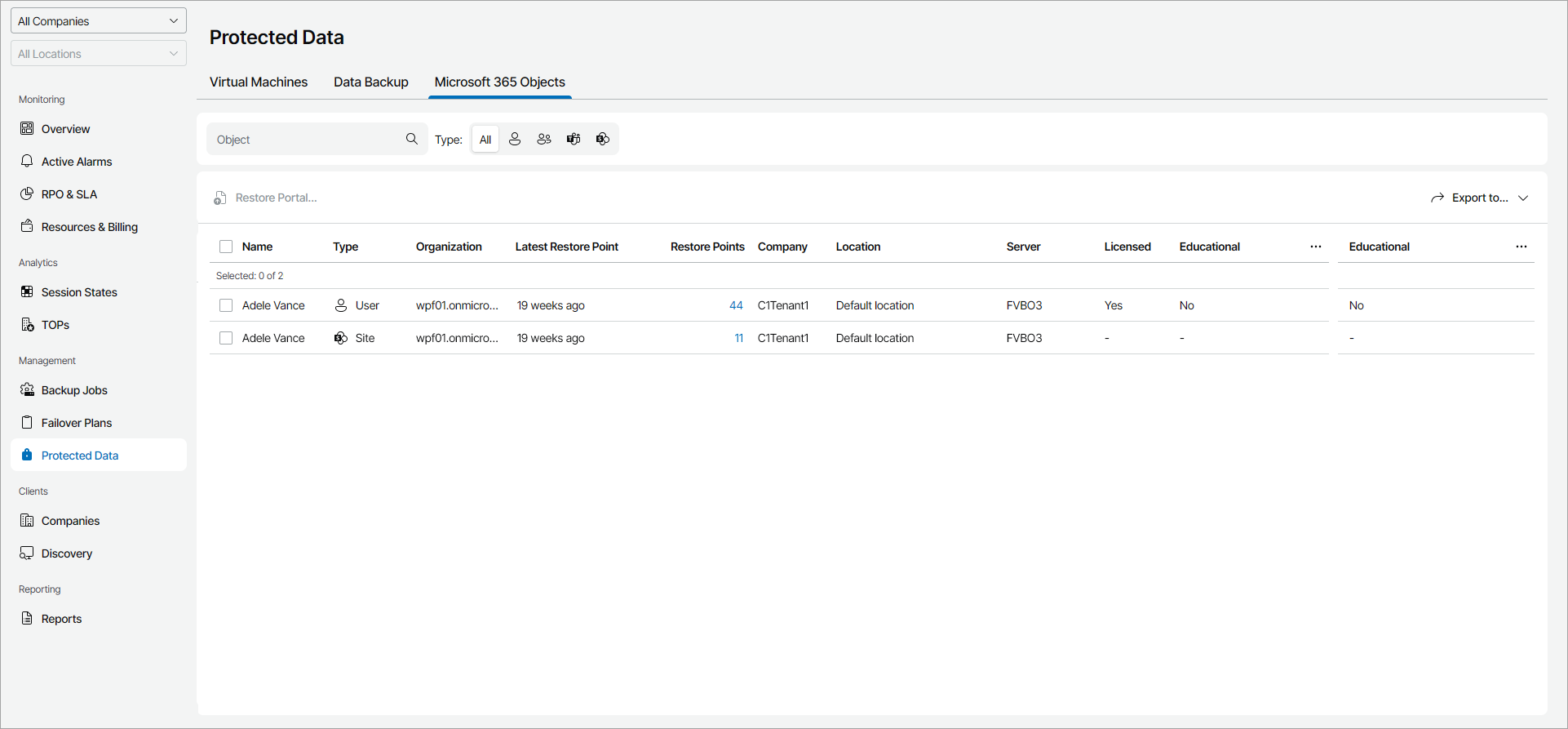
Task: Filter objects by Group type icon
Action: [544, 140]
